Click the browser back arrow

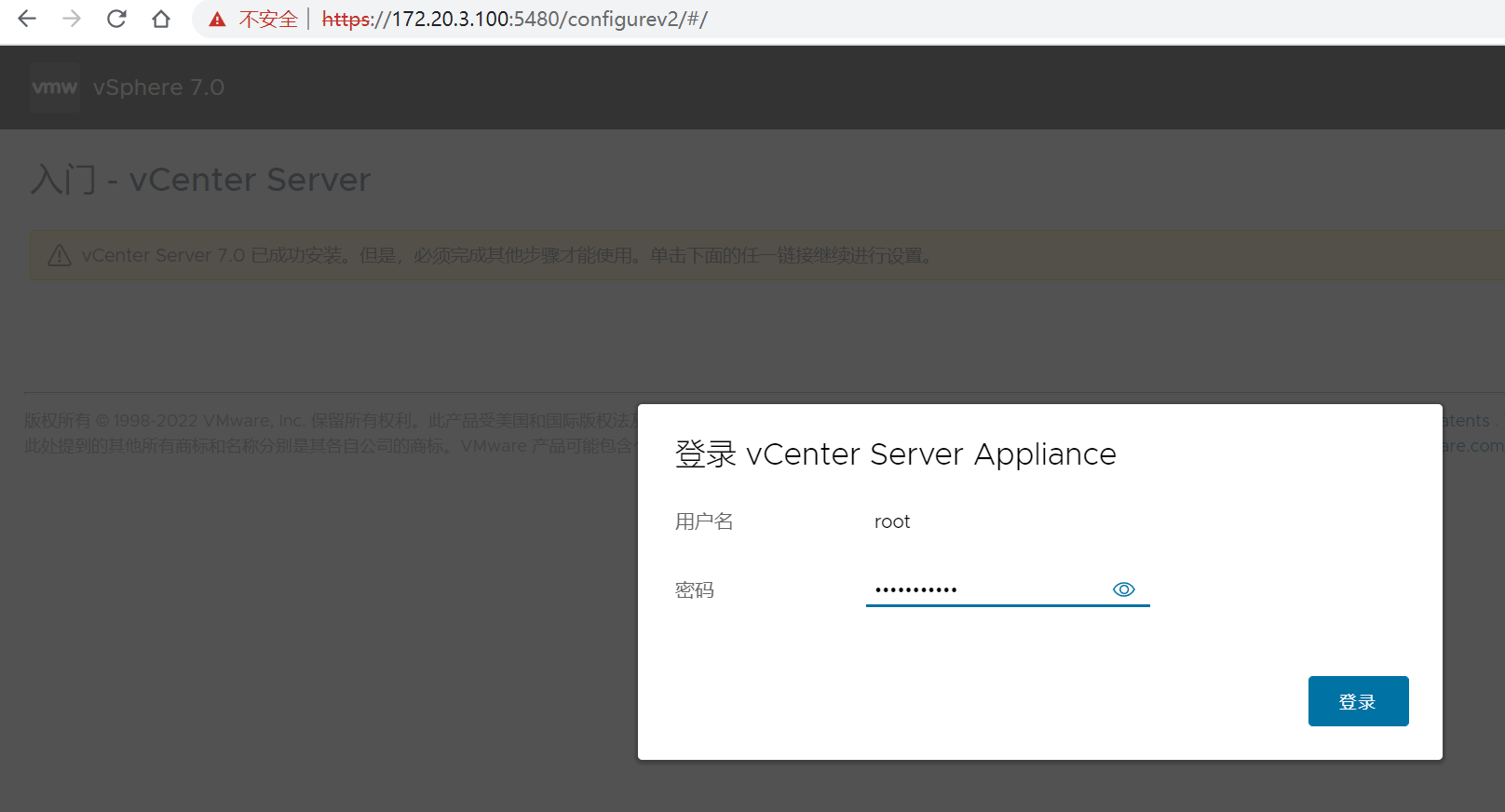click(27, 19)
